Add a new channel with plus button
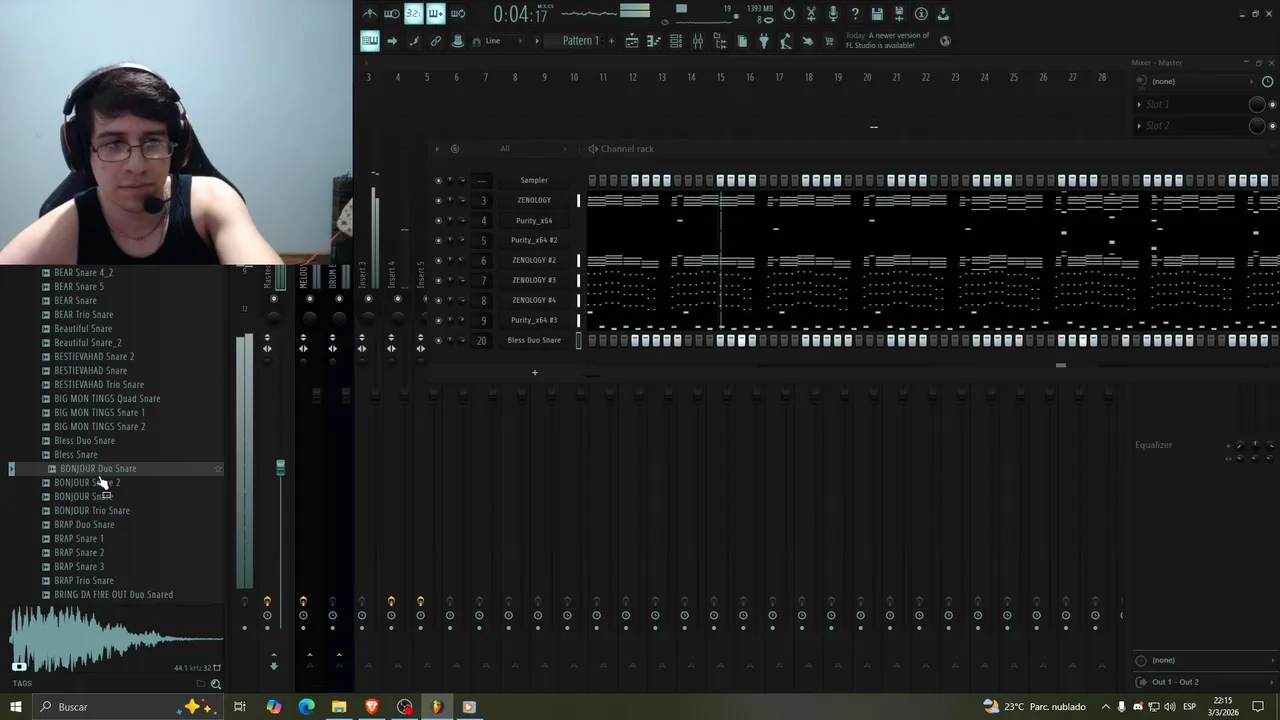This screenshot has height=720, width=1280. pyautogui.click(x=534, y=373)
